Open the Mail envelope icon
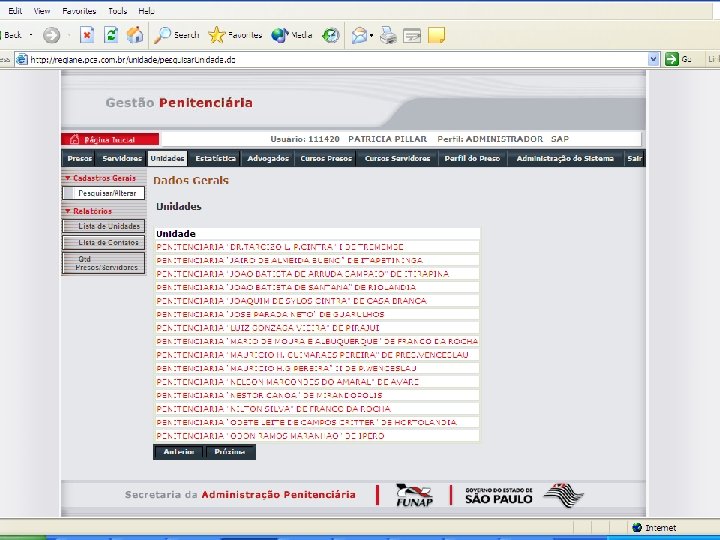 coord(360,35)
